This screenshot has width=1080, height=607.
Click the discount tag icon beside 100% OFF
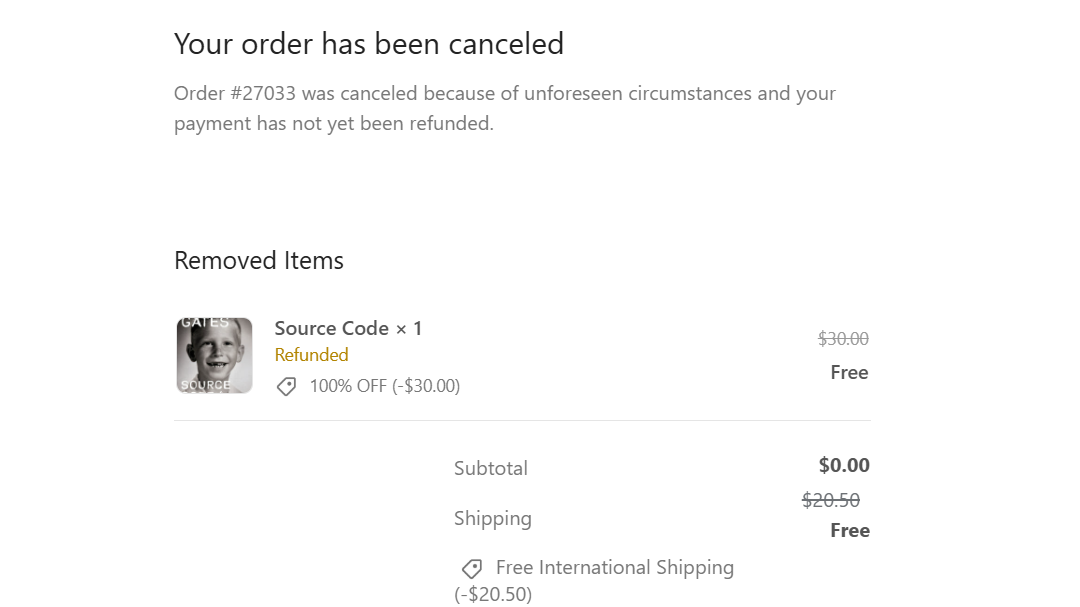[287, 387]
